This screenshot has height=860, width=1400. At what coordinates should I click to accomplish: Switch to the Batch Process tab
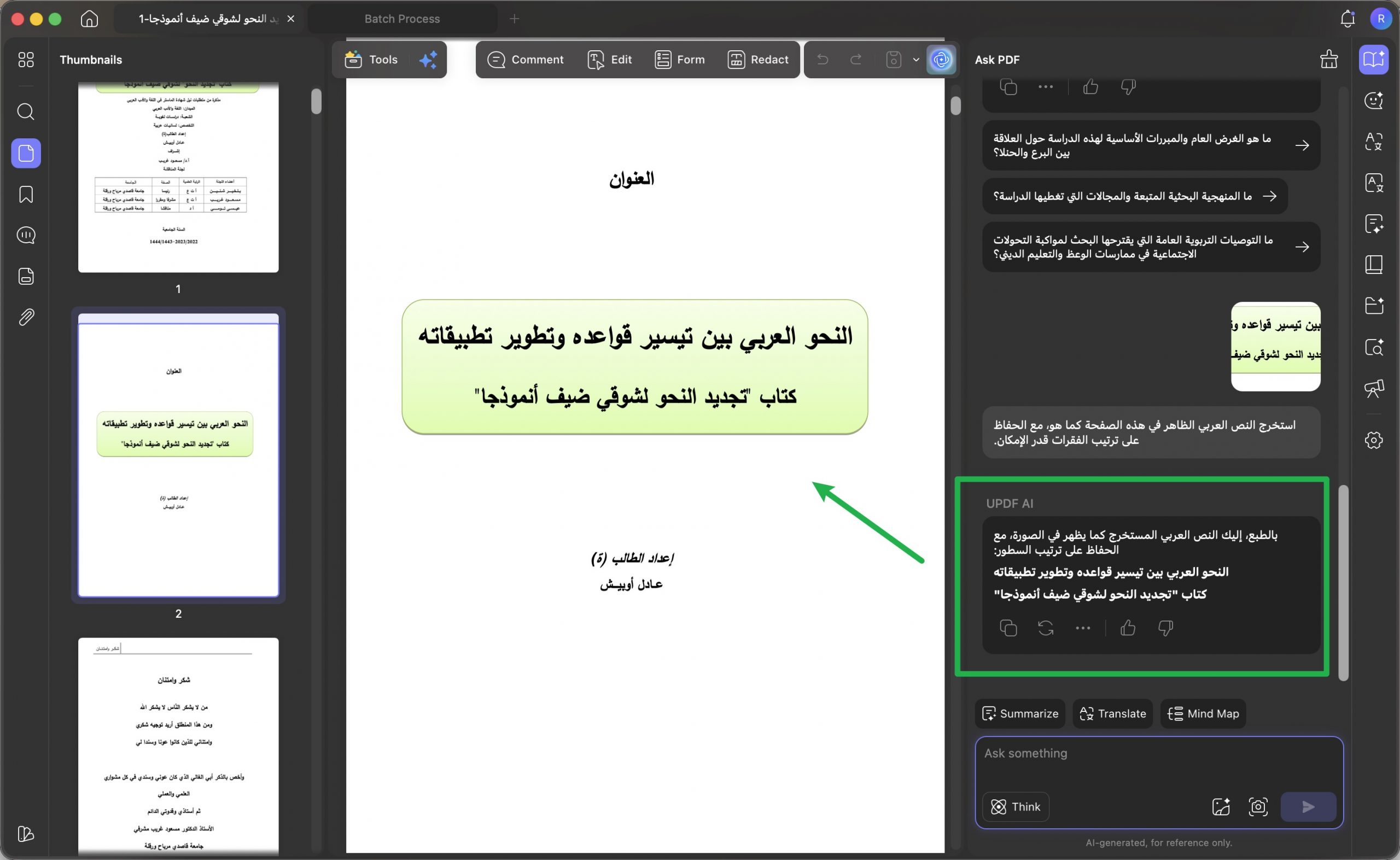tap(402, 19)
